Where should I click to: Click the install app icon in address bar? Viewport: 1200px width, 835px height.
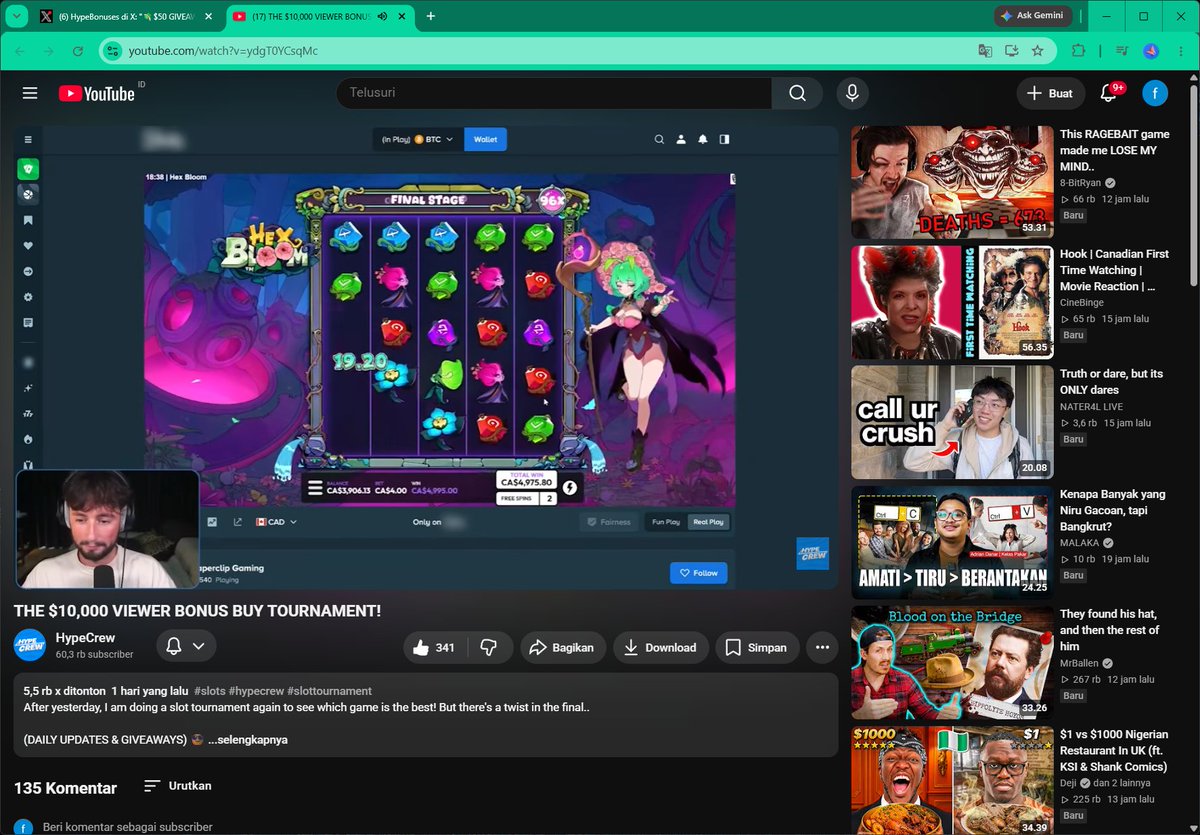click(x=1012, y=50)
